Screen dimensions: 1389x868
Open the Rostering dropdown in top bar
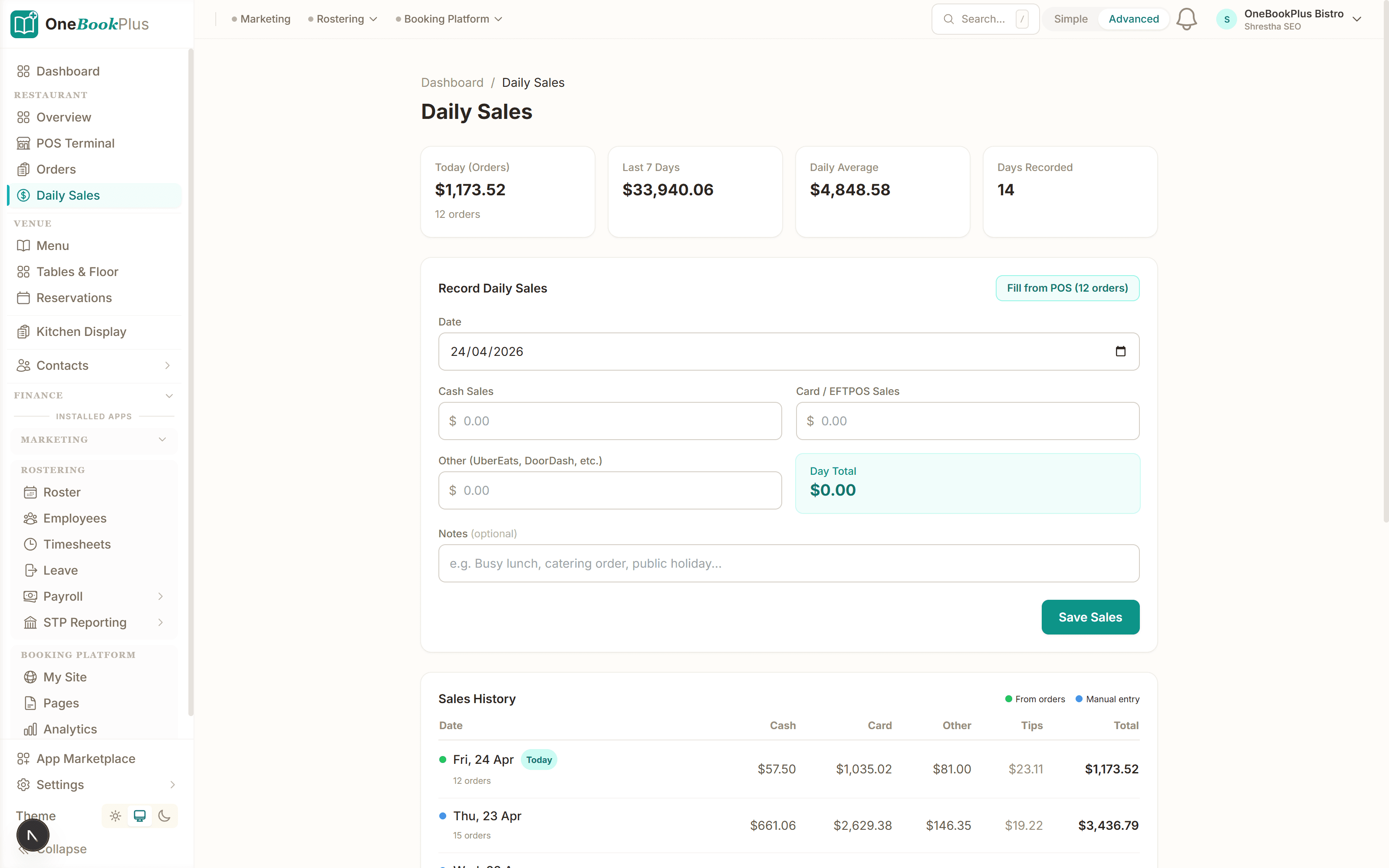(342, 19)
